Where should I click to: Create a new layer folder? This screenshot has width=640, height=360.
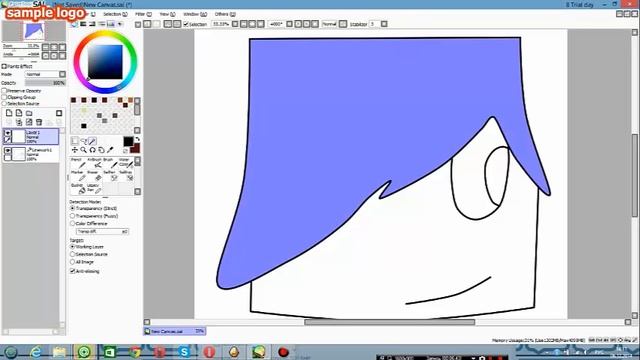tap(29, 113)
